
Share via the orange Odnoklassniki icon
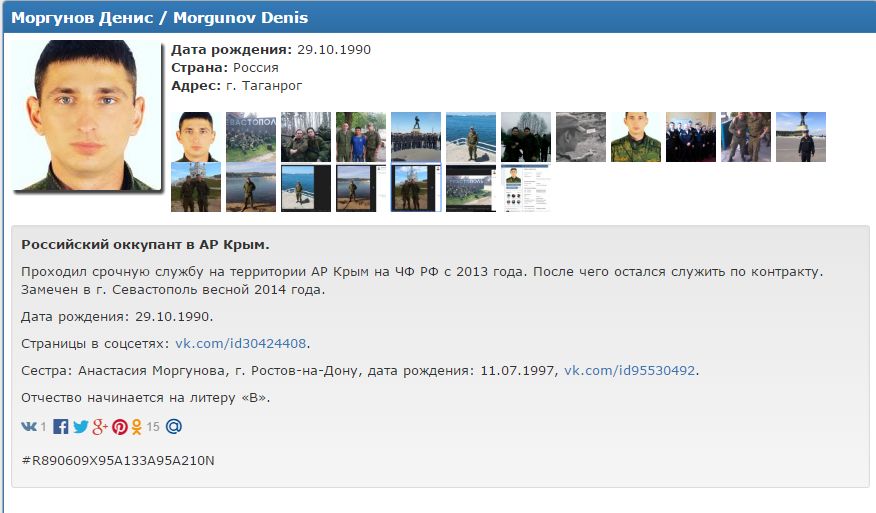coord(137,427)
